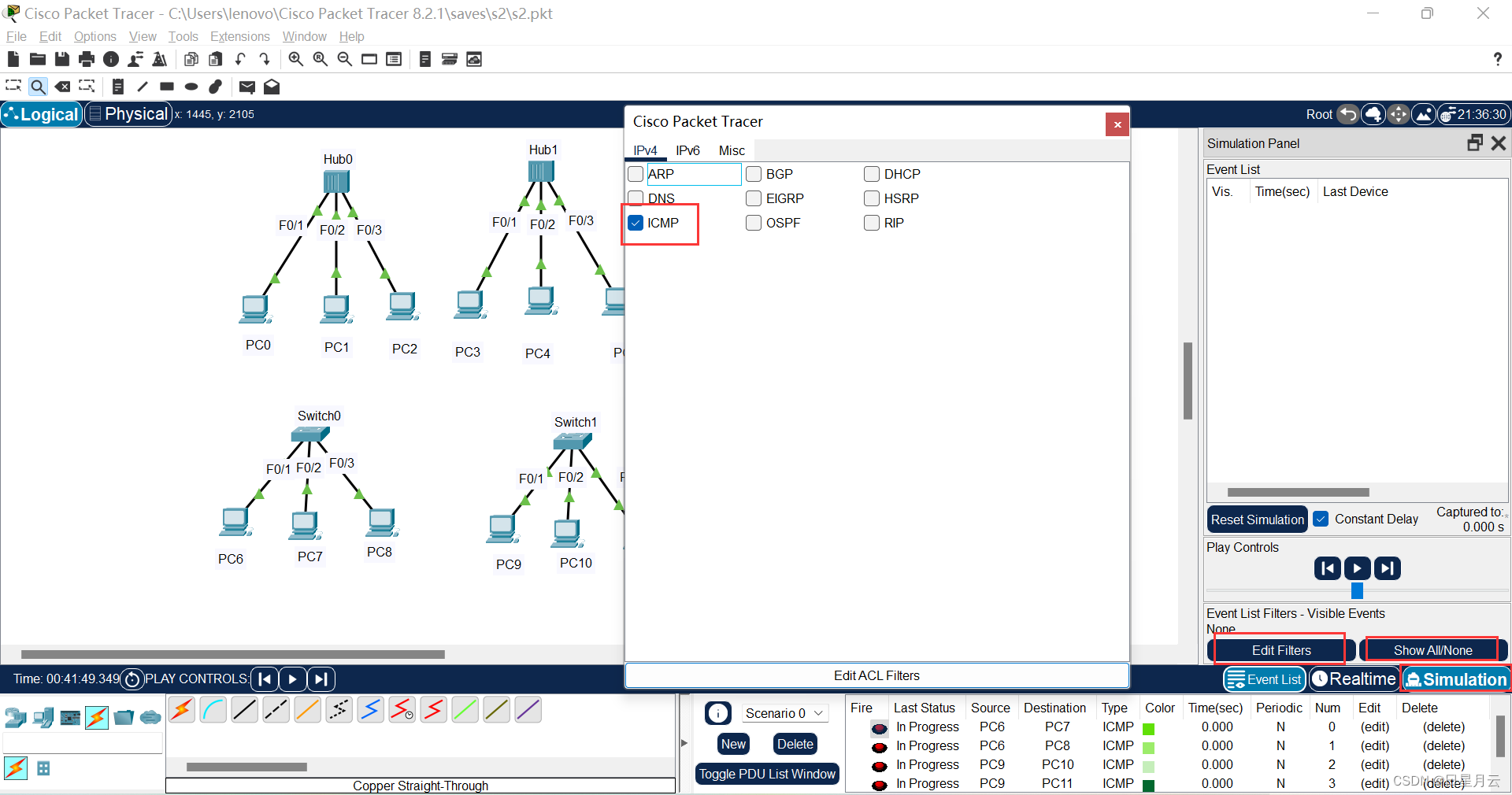Switch to the IPv6 filter tab
The width and height of the screenshot is (1512, 795).
click(687, 150)
